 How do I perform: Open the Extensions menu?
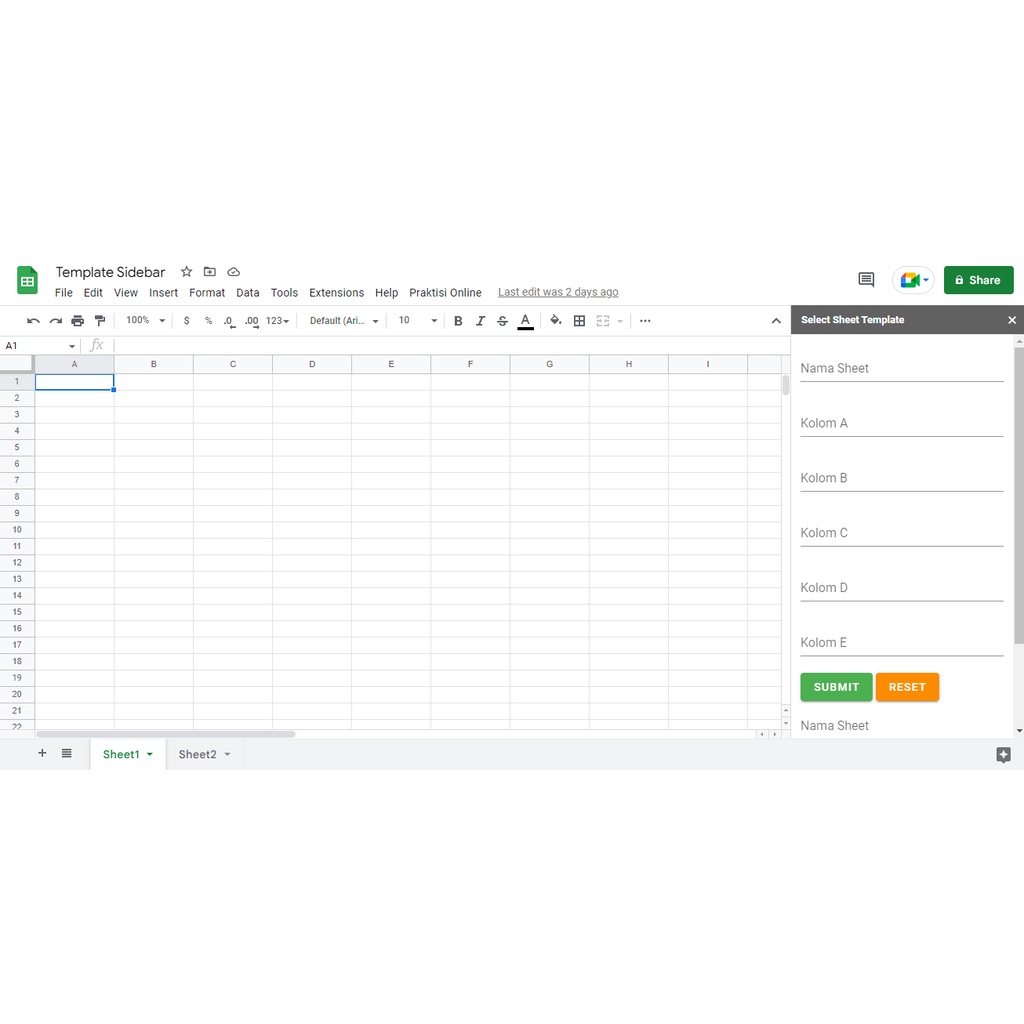pos(336,292)
